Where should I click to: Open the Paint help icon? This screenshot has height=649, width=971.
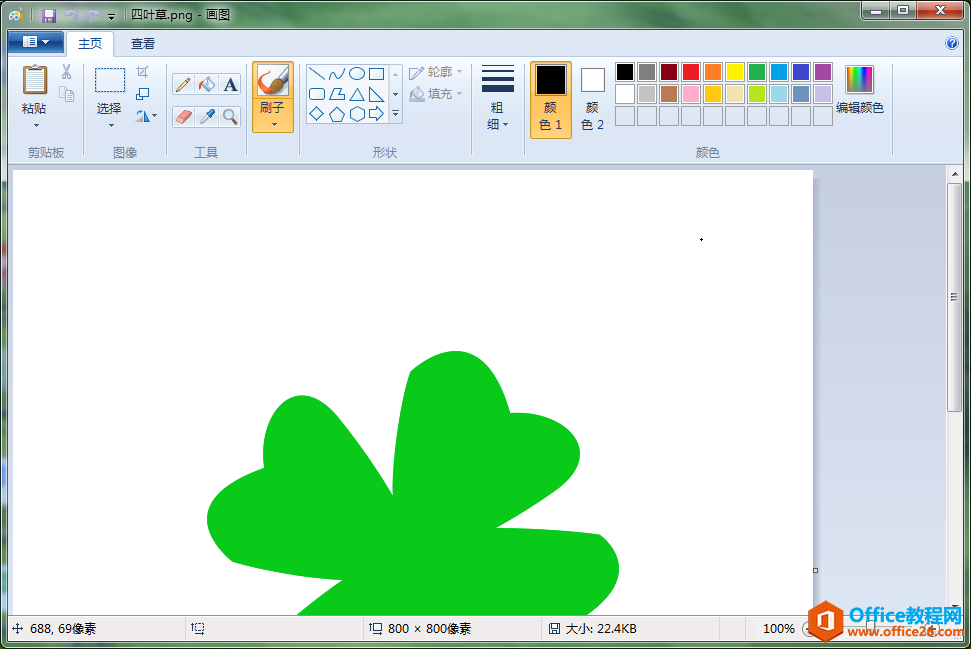tap(952, 43)
